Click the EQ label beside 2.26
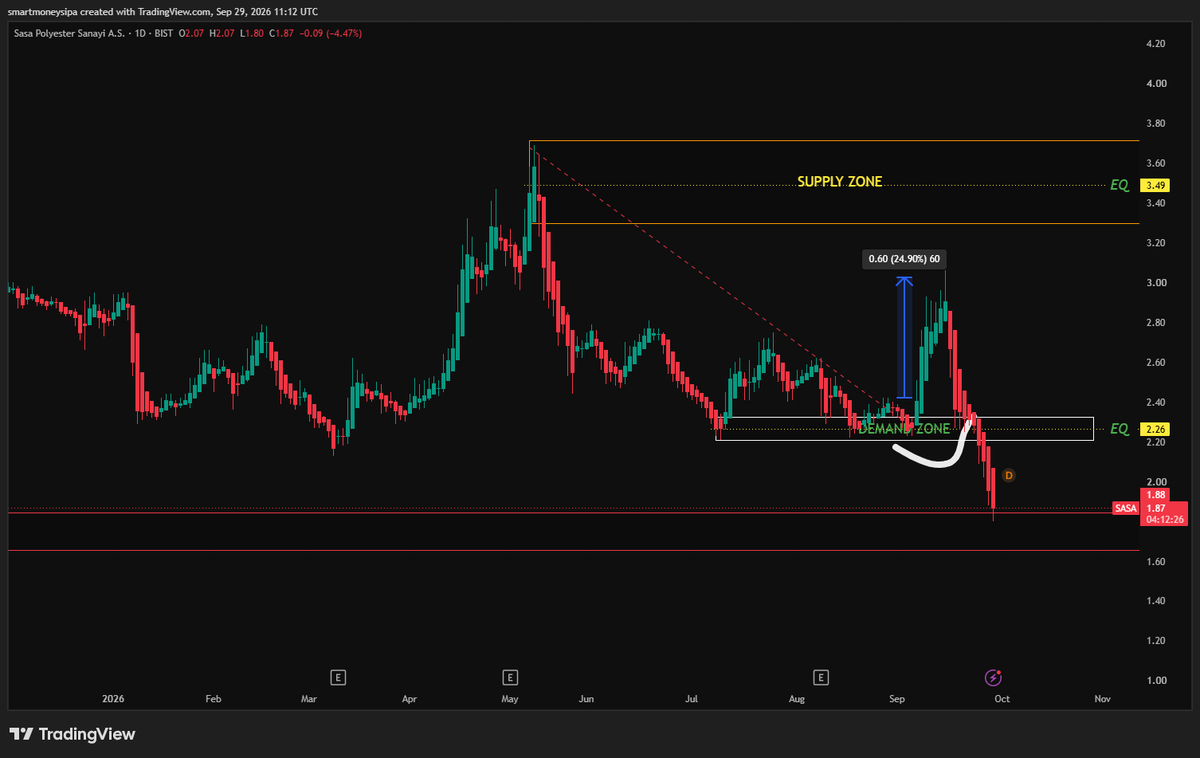The width and height of the screenshot is (1200, 758). point(1120,429)
